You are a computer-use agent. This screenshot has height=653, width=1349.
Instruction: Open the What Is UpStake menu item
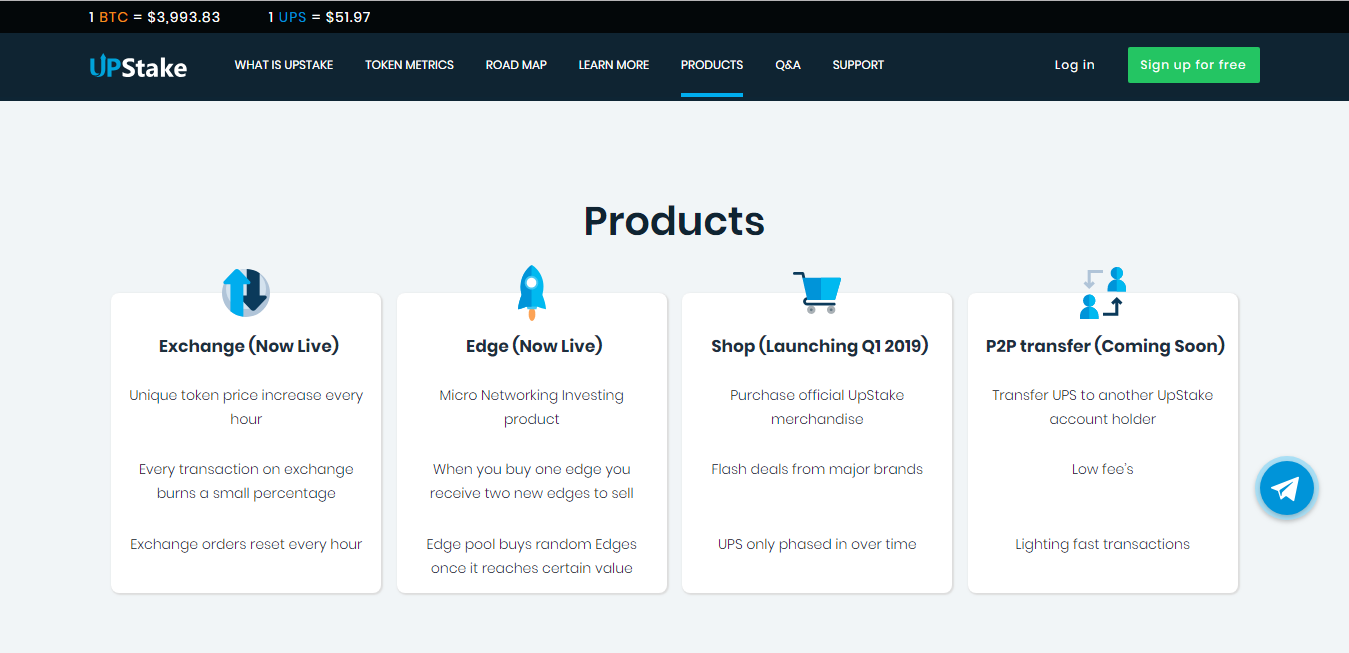pyautogui.click(x=284, y=65)
